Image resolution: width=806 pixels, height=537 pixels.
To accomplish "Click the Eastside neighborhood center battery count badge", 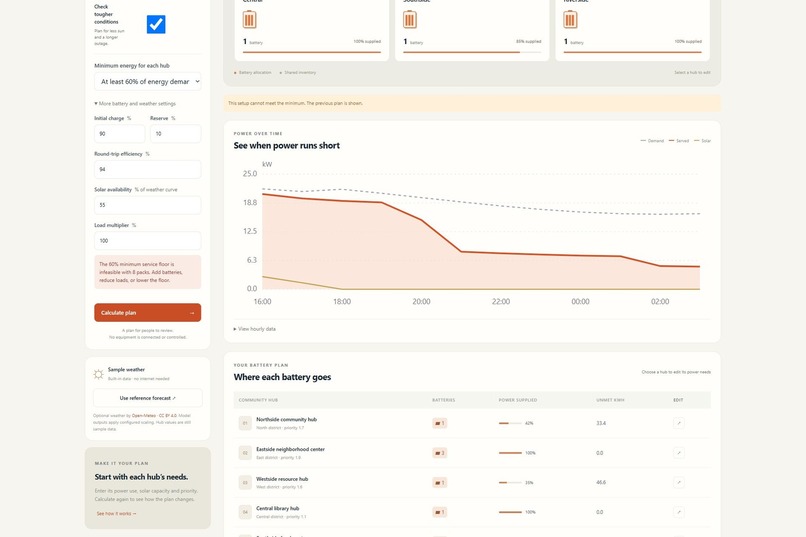I will coord(439,453).
